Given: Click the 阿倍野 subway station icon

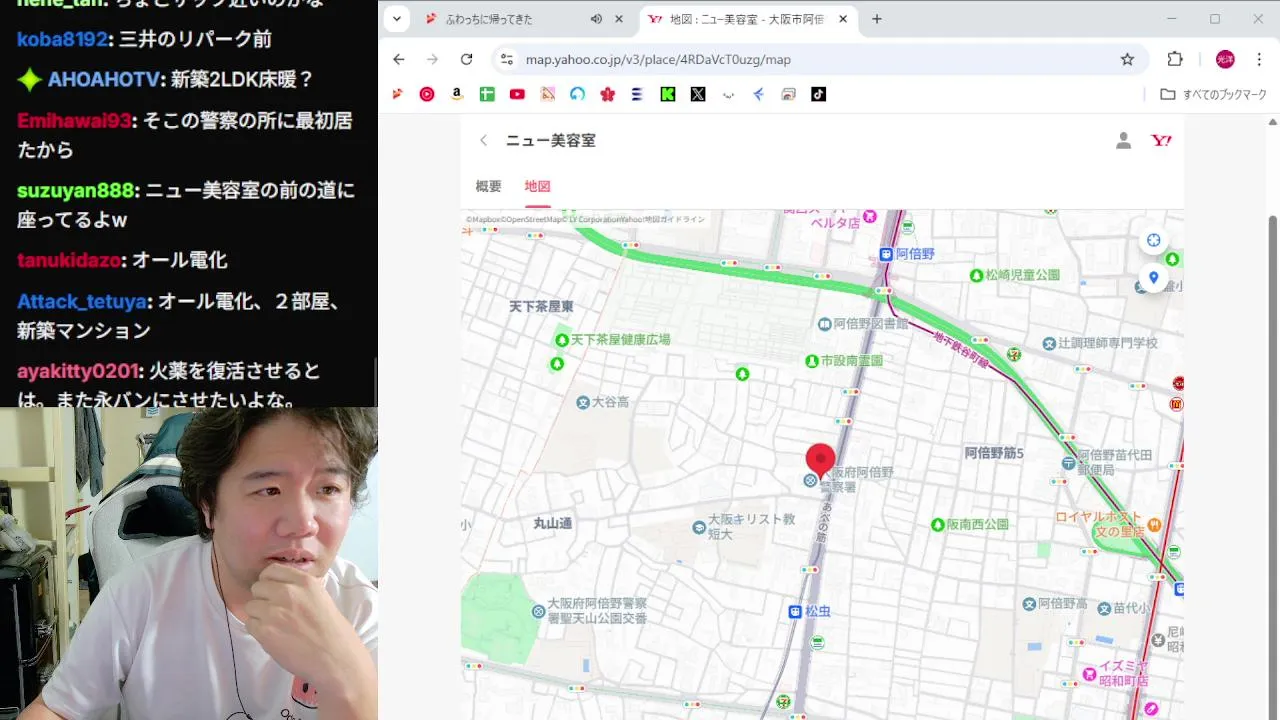Looking at the screenshot, I should 885,254.
